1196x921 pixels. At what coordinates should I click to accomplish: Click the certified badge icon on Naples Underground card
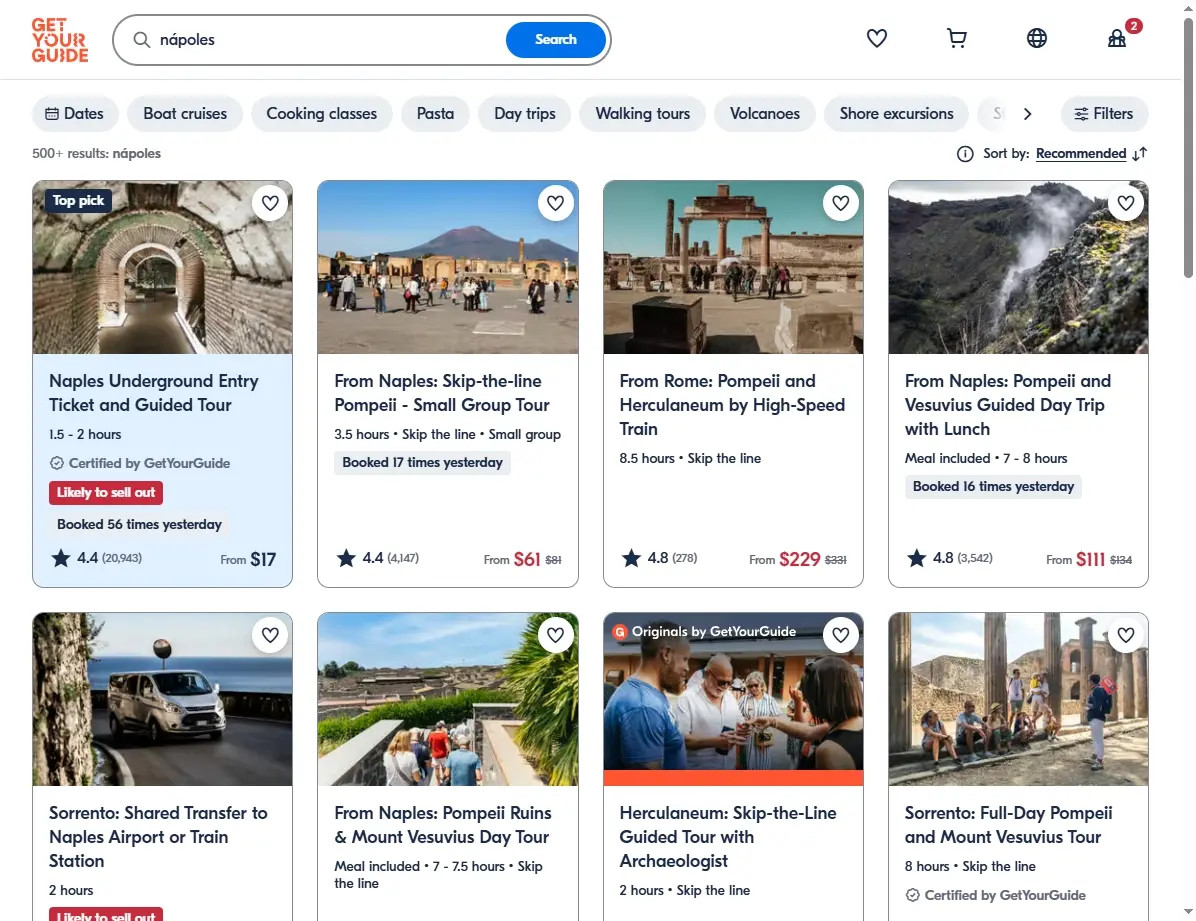point(56,463)
